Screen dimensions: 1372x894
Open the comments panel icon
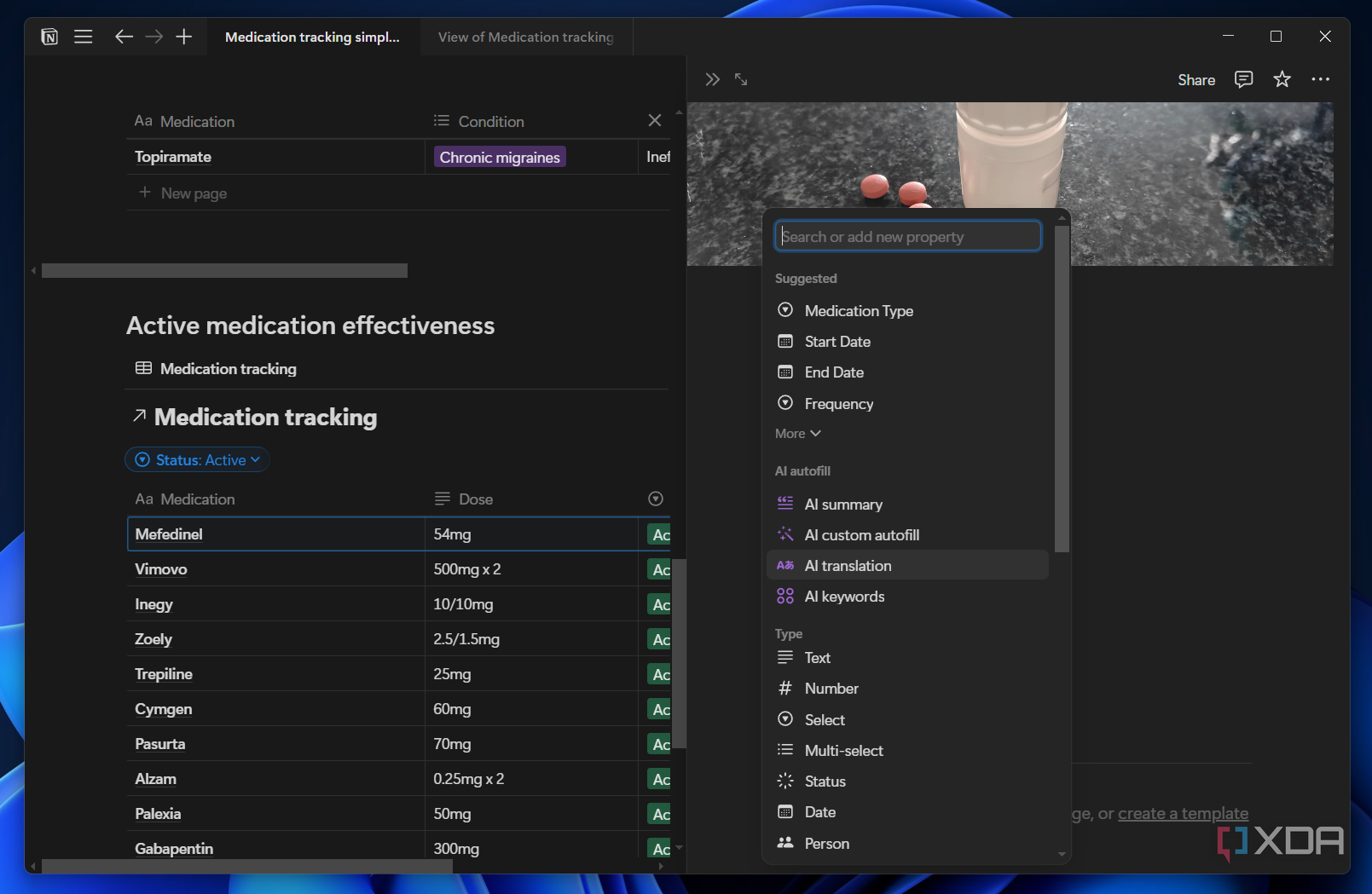pyautogui.click(x=1243, y=79)
